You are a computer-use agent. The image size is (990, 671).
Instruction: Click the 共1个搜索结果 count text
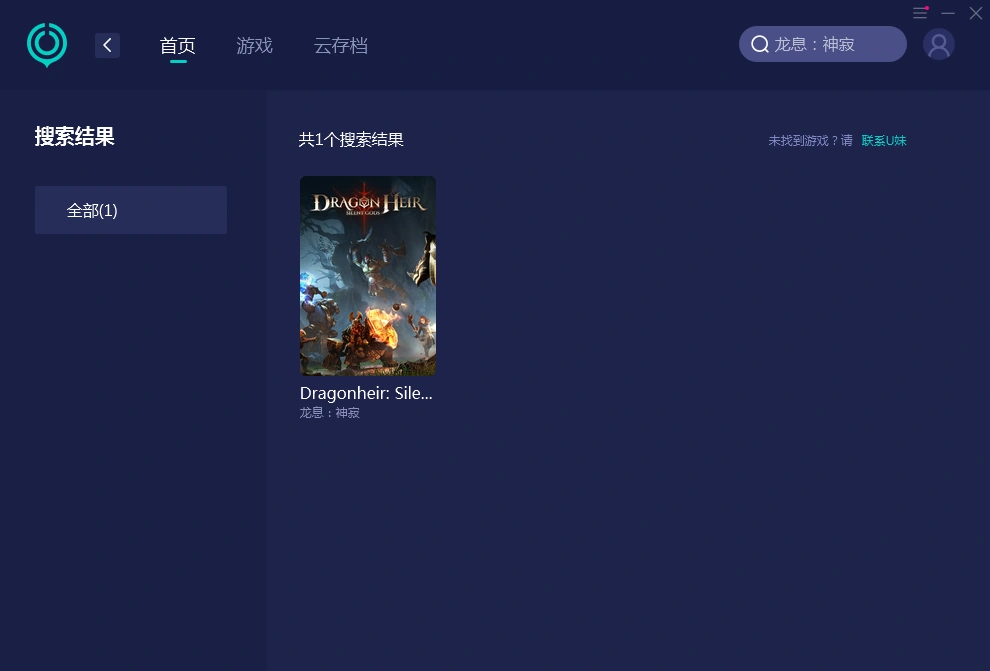(x=351, y=140)
